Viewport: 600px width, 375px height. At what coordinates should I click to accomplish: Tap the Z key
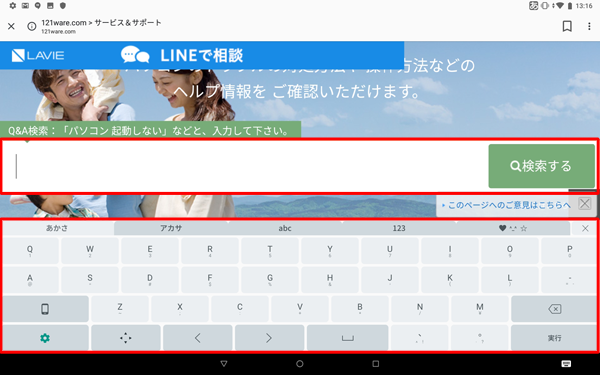point(120,309)
